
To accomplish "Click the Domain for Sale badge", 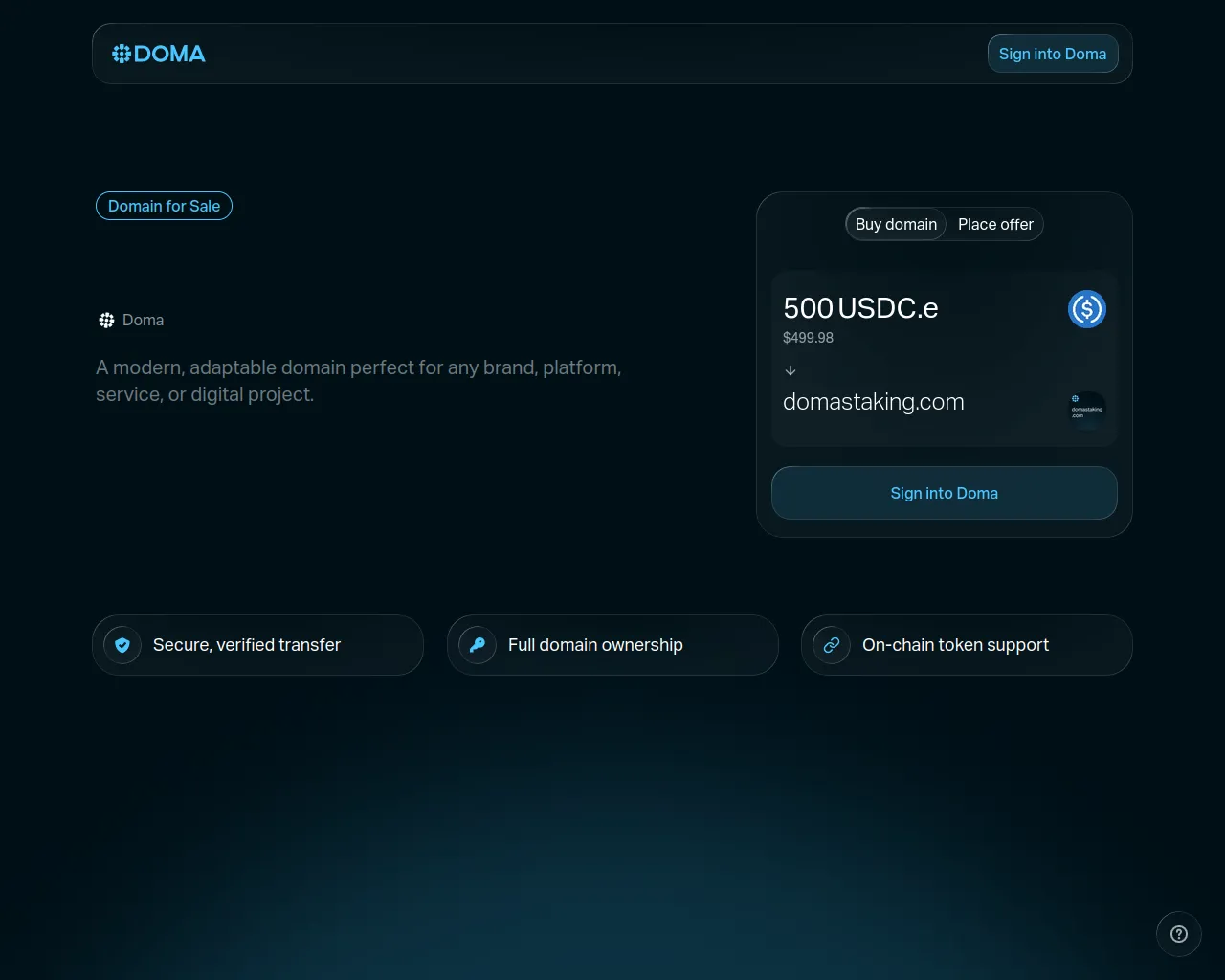I will [x=164, y=206].
